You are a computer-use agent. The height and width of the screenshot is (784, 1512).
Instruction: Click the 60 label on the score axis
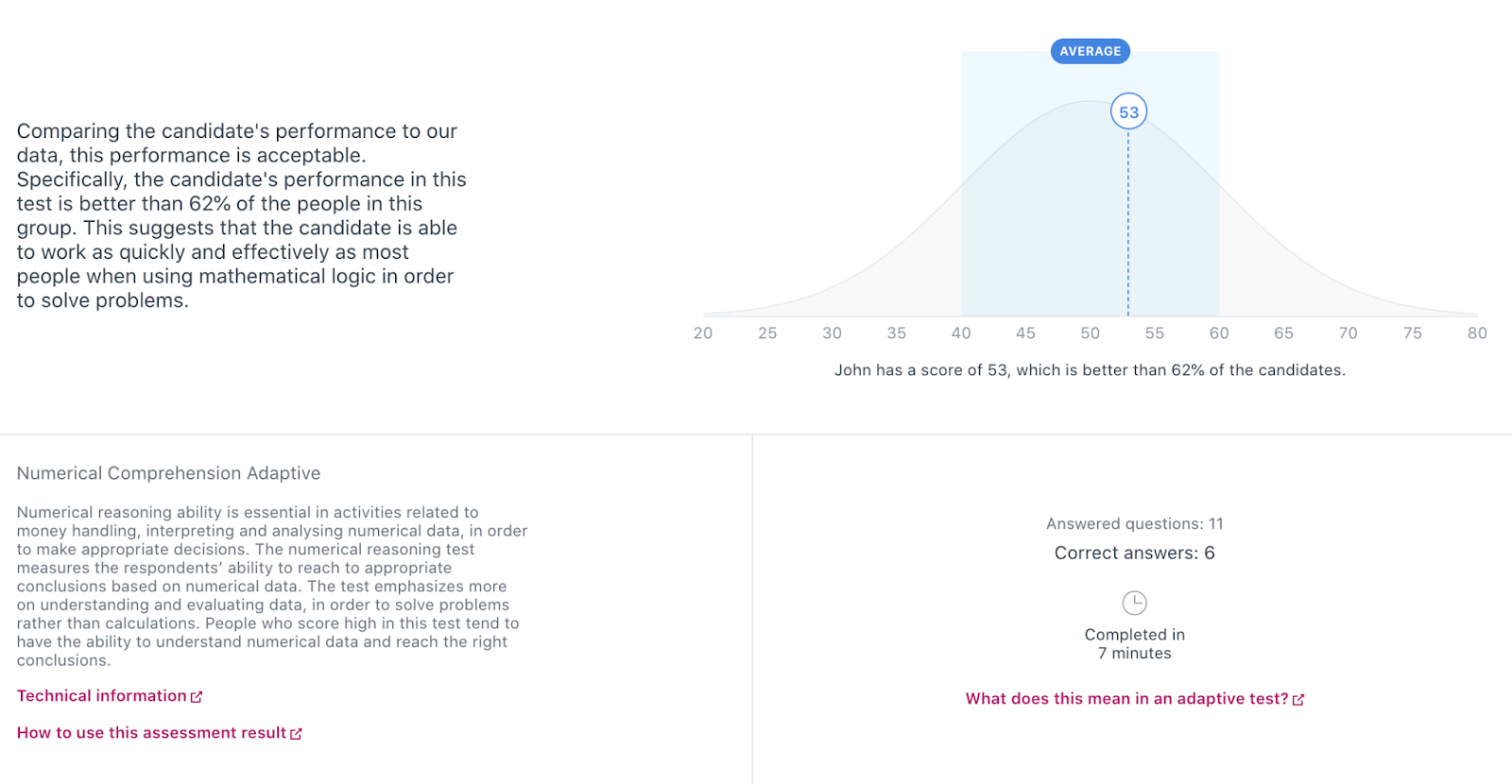coord(1219,333)
